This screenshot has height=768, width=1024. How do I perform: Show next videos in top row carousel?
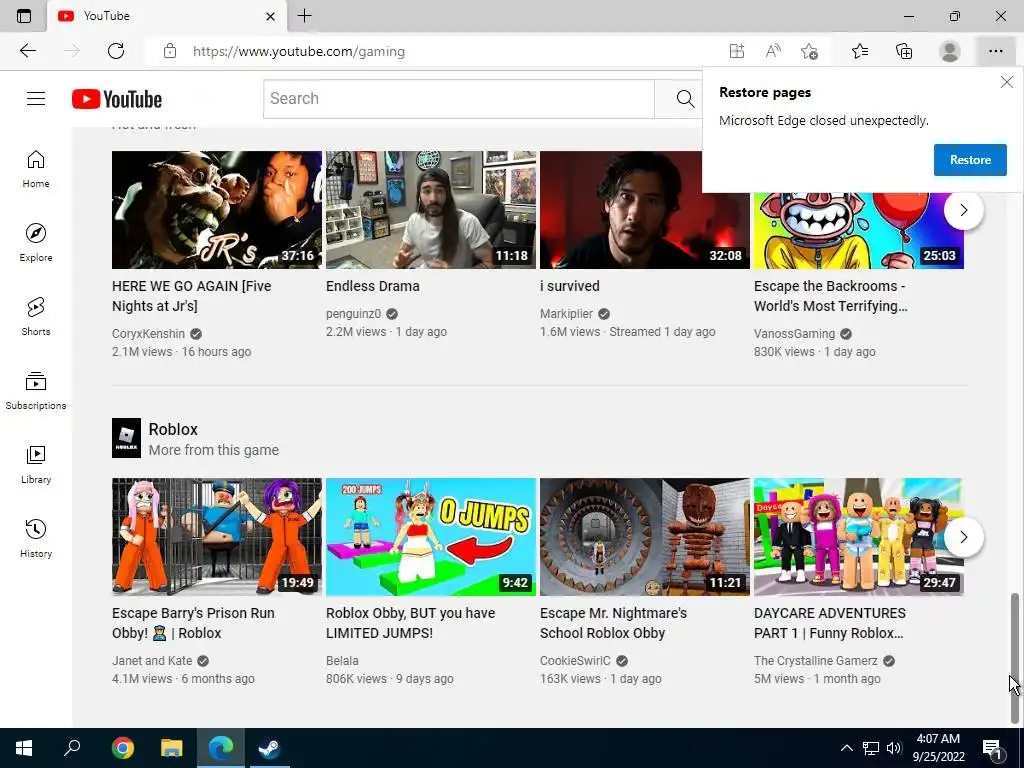point(963,210)
